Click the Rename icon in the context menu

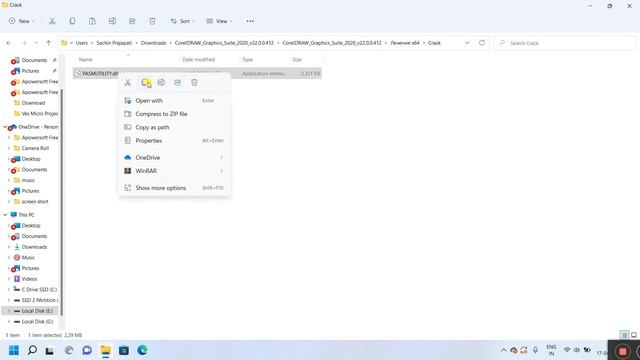tap(161, 83)
